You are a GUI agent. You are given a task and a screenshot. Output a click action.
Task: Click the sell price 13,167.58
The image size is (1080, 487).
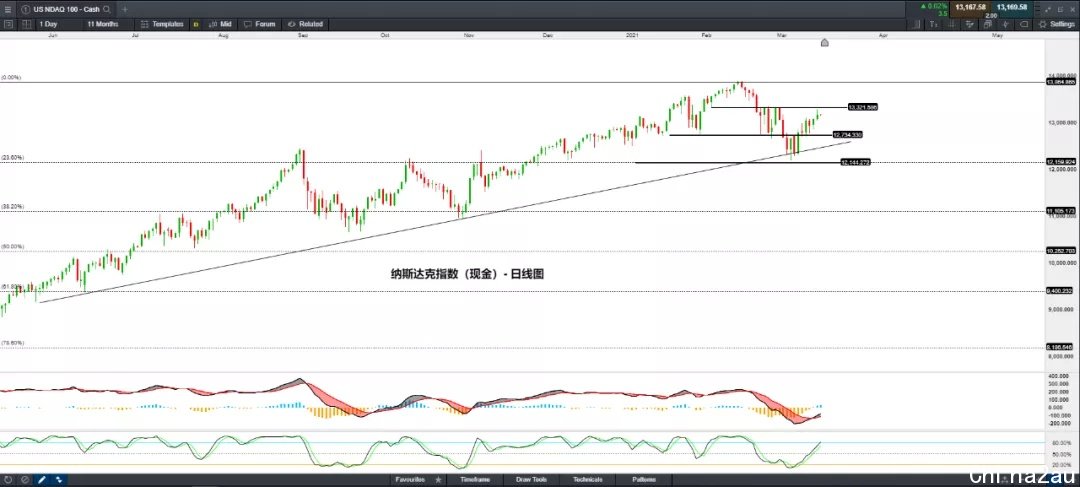click(970, 8)
